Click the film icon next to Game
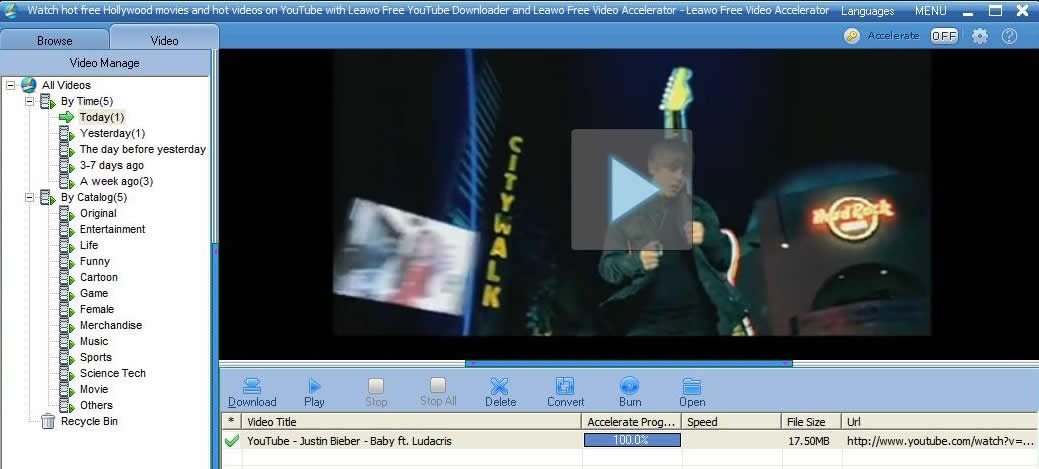Screen dimensions: 1039x469 pyautogui.click(x=67, y=293)
